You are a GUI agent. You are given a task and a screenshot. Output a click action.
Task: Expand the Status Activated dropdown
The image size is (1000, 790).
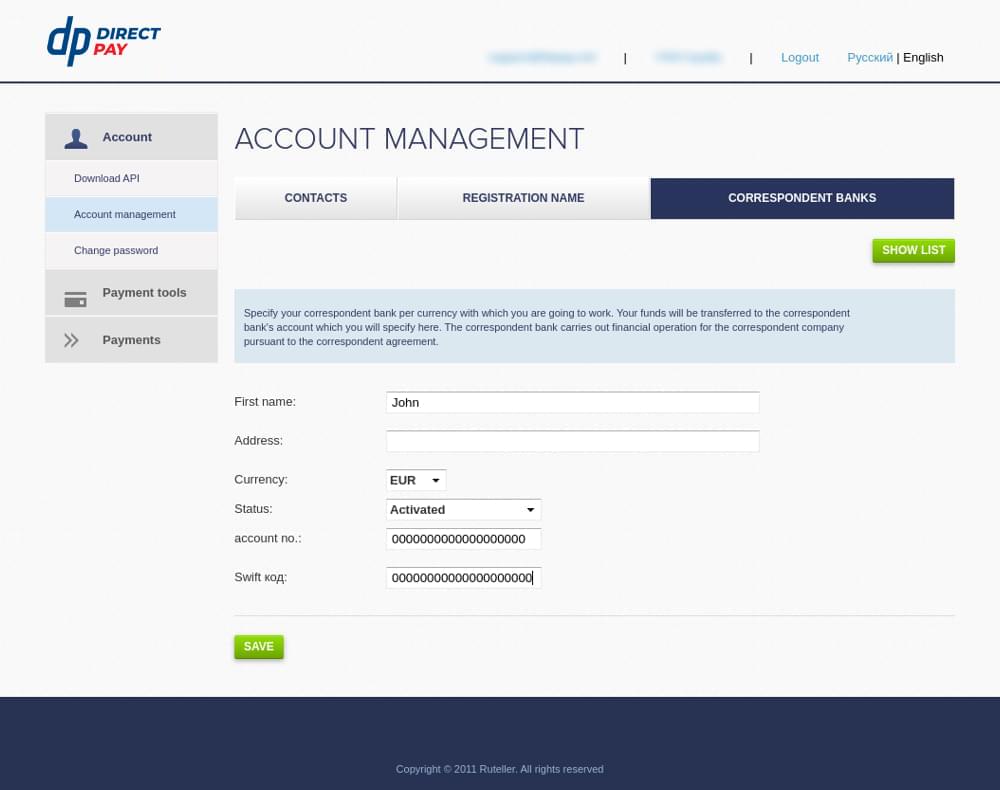click(x=463, y=510)
